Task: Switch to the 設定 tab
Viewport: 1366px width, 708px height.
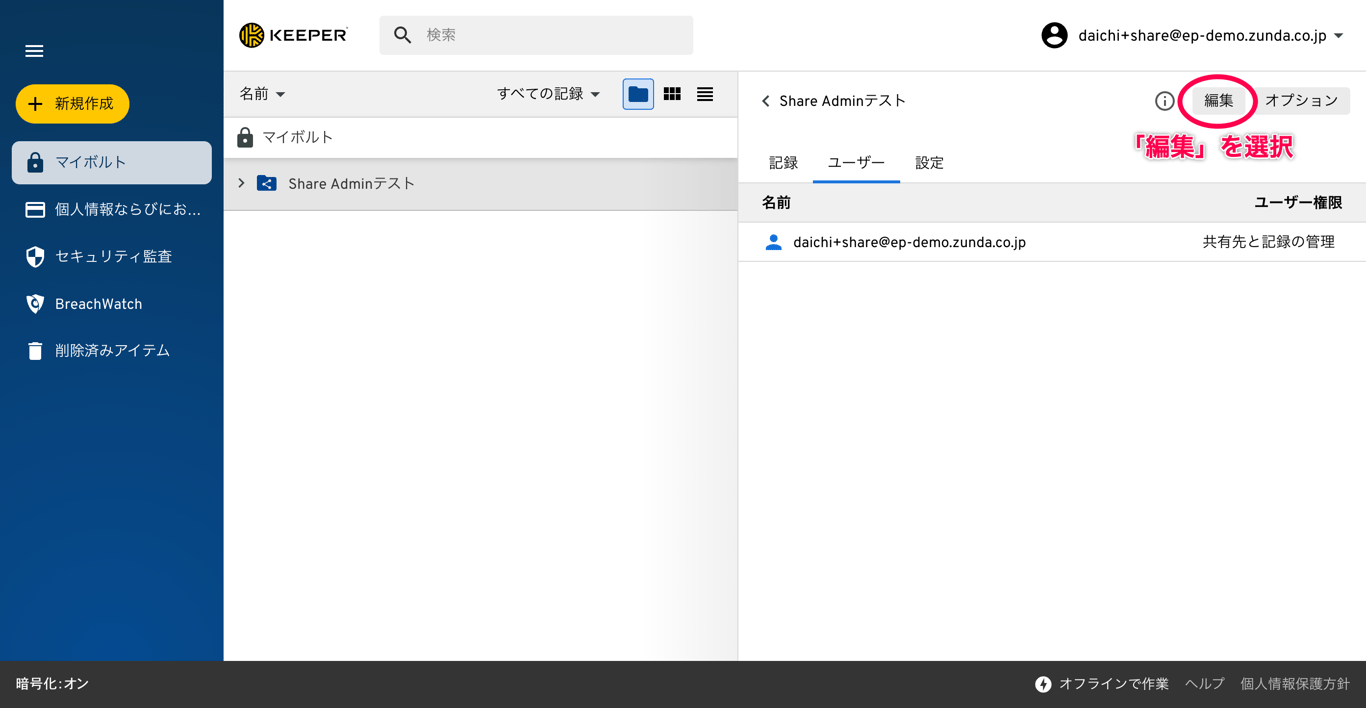Action: click(x=928, y=161)
